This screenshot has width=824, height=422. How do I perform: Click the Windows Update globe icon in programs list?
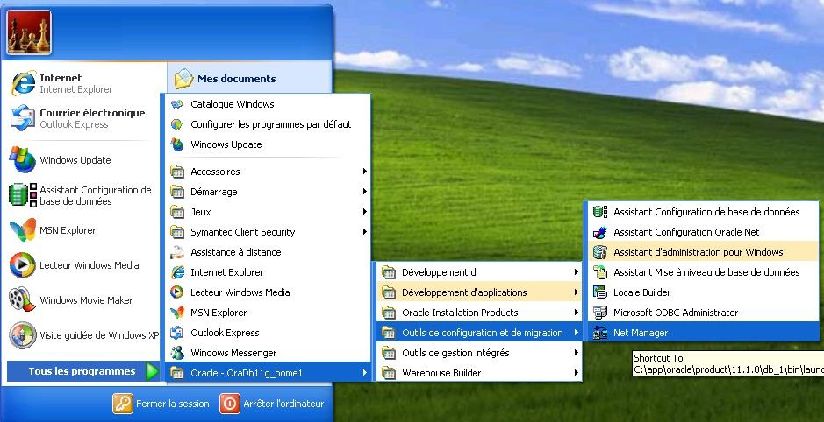coord(177,145)
